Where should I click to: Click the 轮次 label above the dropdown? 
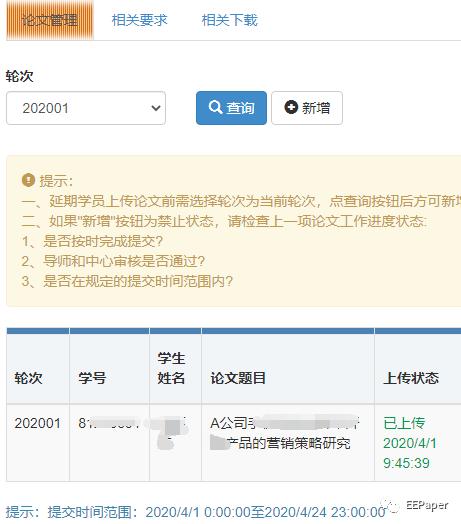19,76
